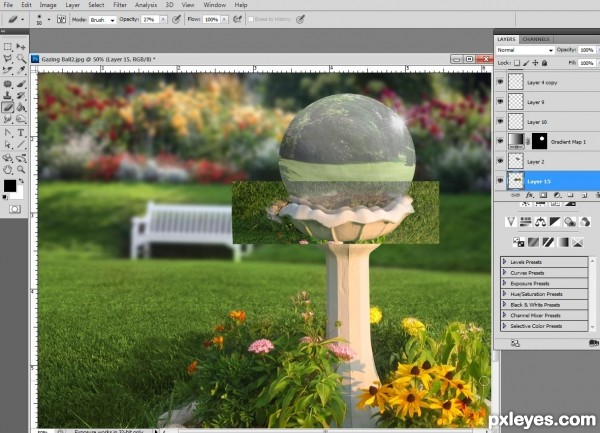Select the Eyedropper tool
This screenshot has width=600, height=433.
tap(21, 70)
